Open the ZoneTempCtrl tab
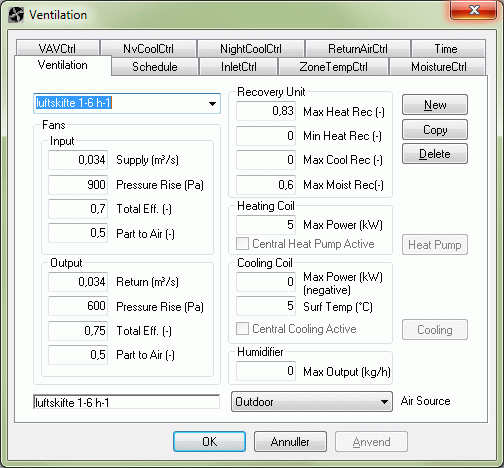This screenshot has width=504, height=468. pyautogui.click(x=333, y=67)
